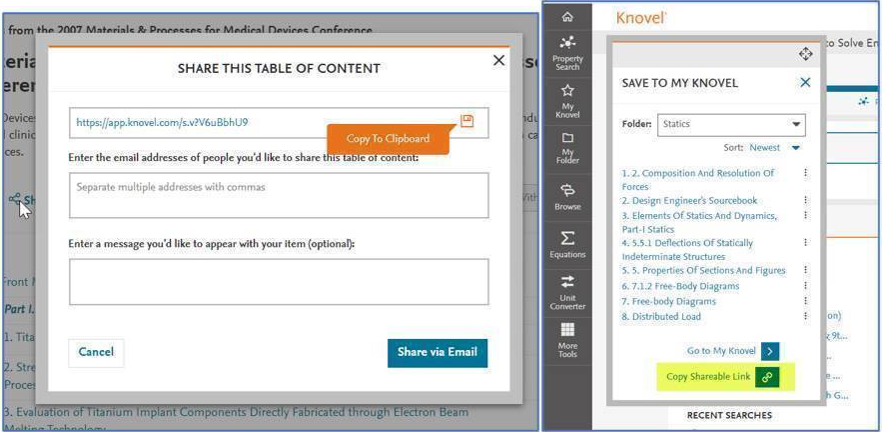Screen dimensions: 882x432
Task: Go to Knovel home icon
Action: point(567,16)
